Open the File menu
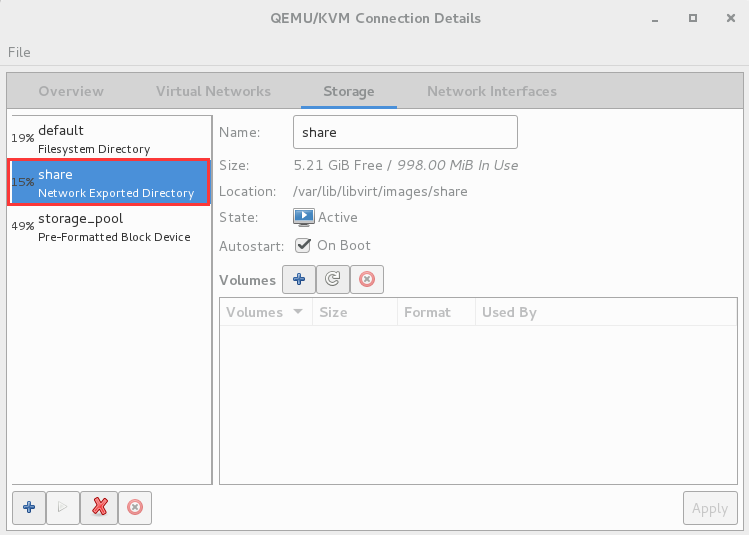The image size is (749, 535). tap(19, 52)
